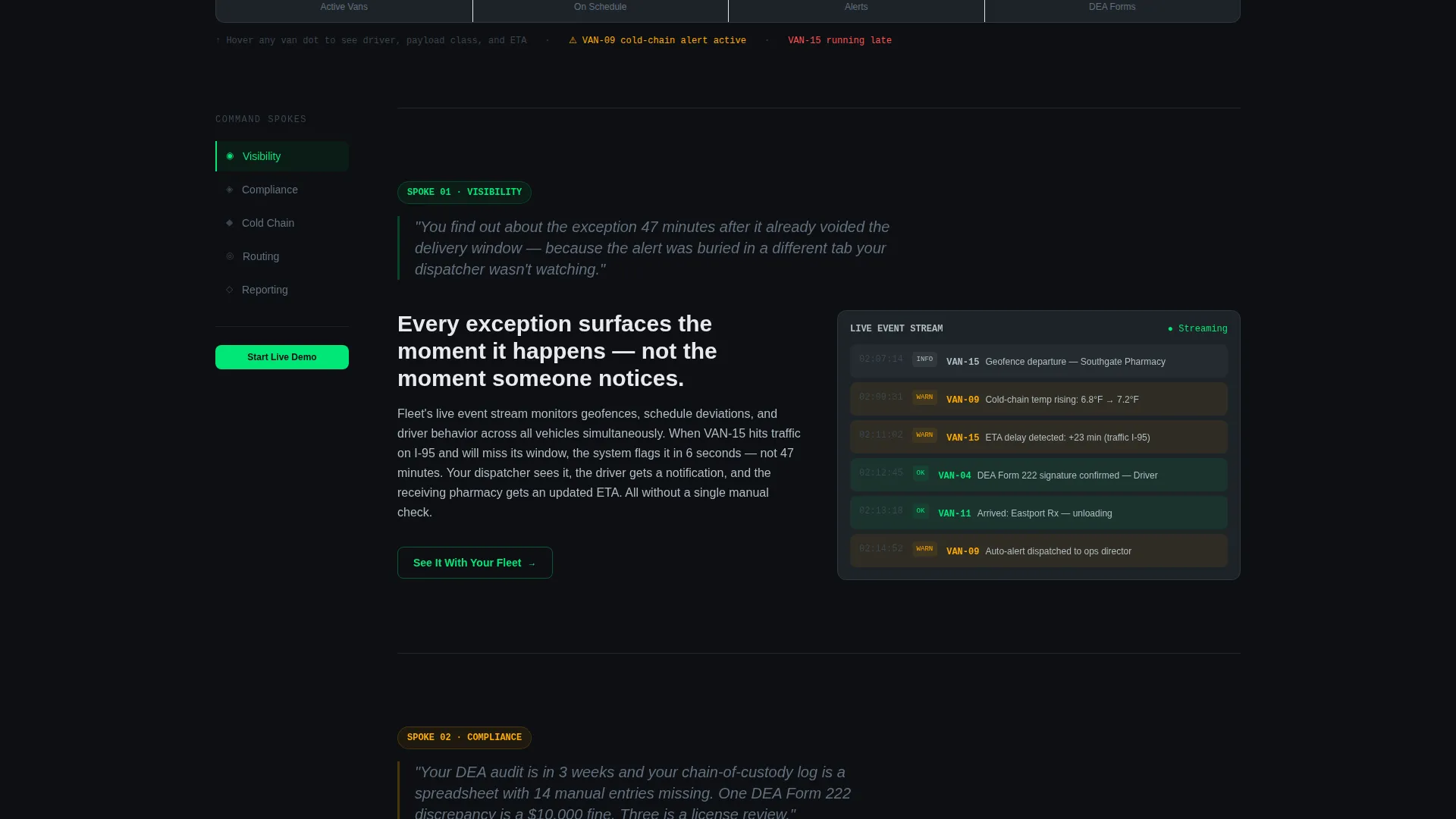
Task: Select the Spoke 02 Compliance badge
Action: pos(464,738)
